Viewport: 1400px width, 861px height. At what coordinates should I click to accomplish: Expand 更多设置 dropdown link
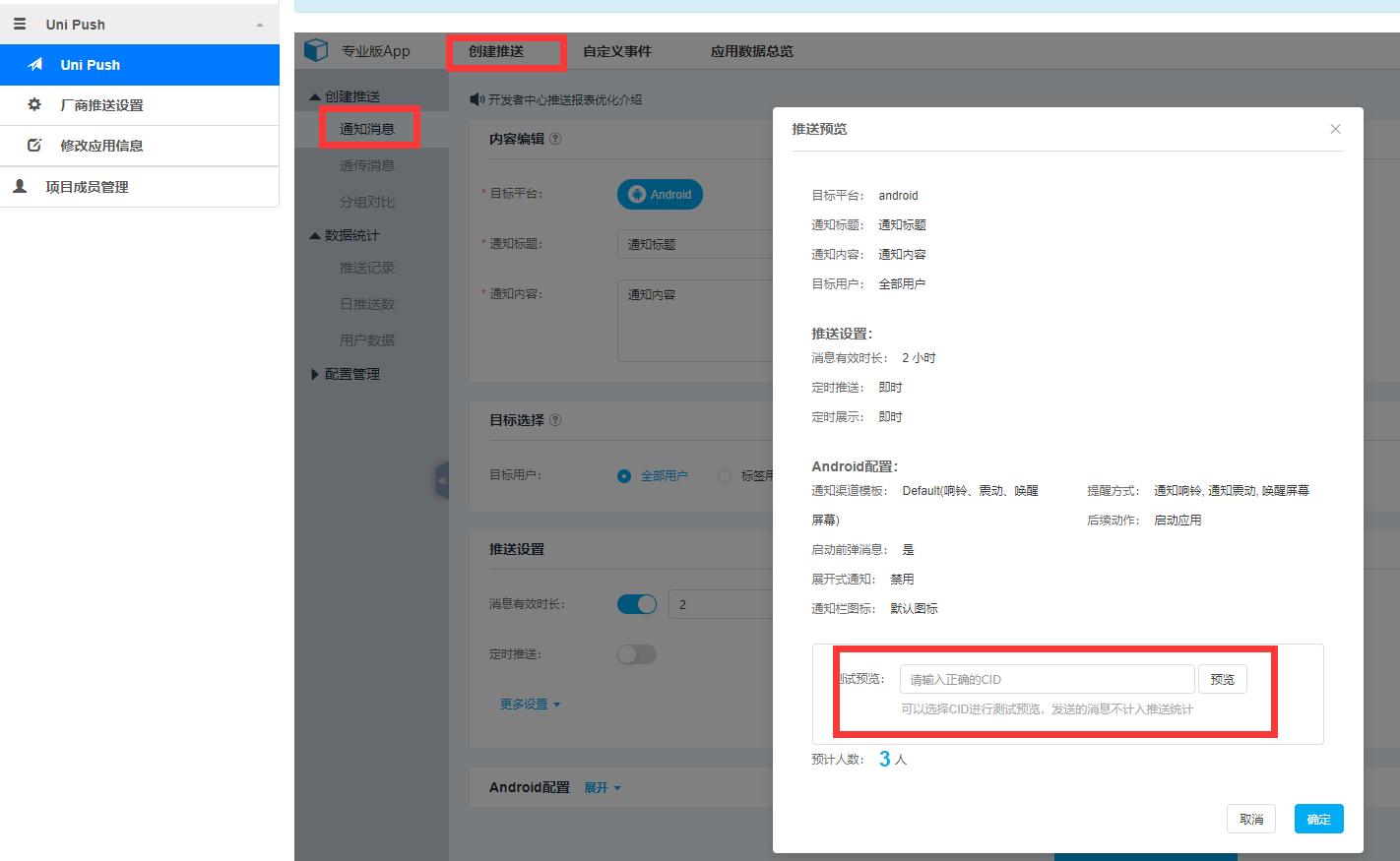pyautogui.click(x=531, y=705)
